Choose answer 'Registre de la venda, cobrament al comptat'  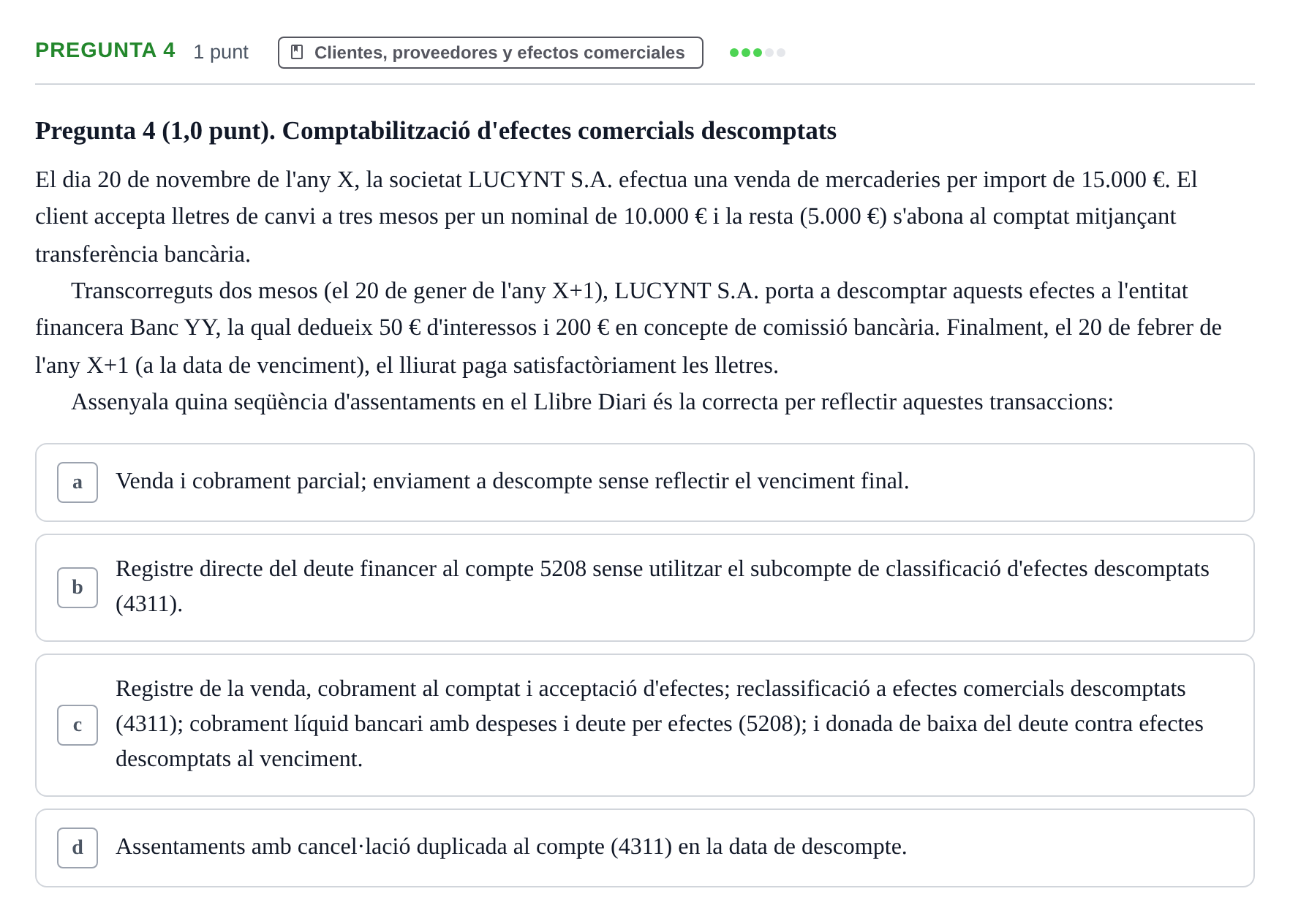[x=660, y=724]
